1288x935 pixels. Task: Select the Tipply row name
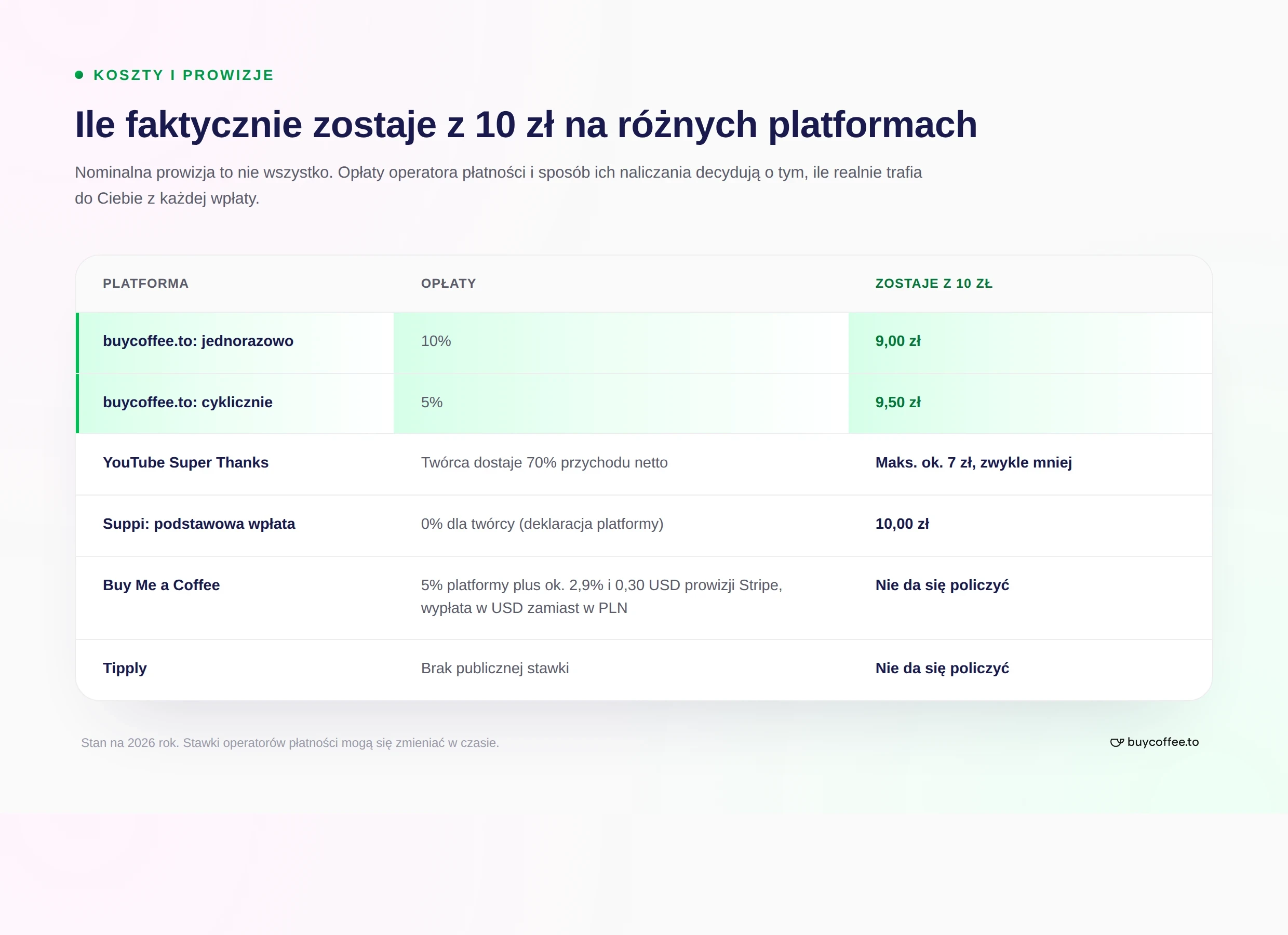[x=124, y=668]
